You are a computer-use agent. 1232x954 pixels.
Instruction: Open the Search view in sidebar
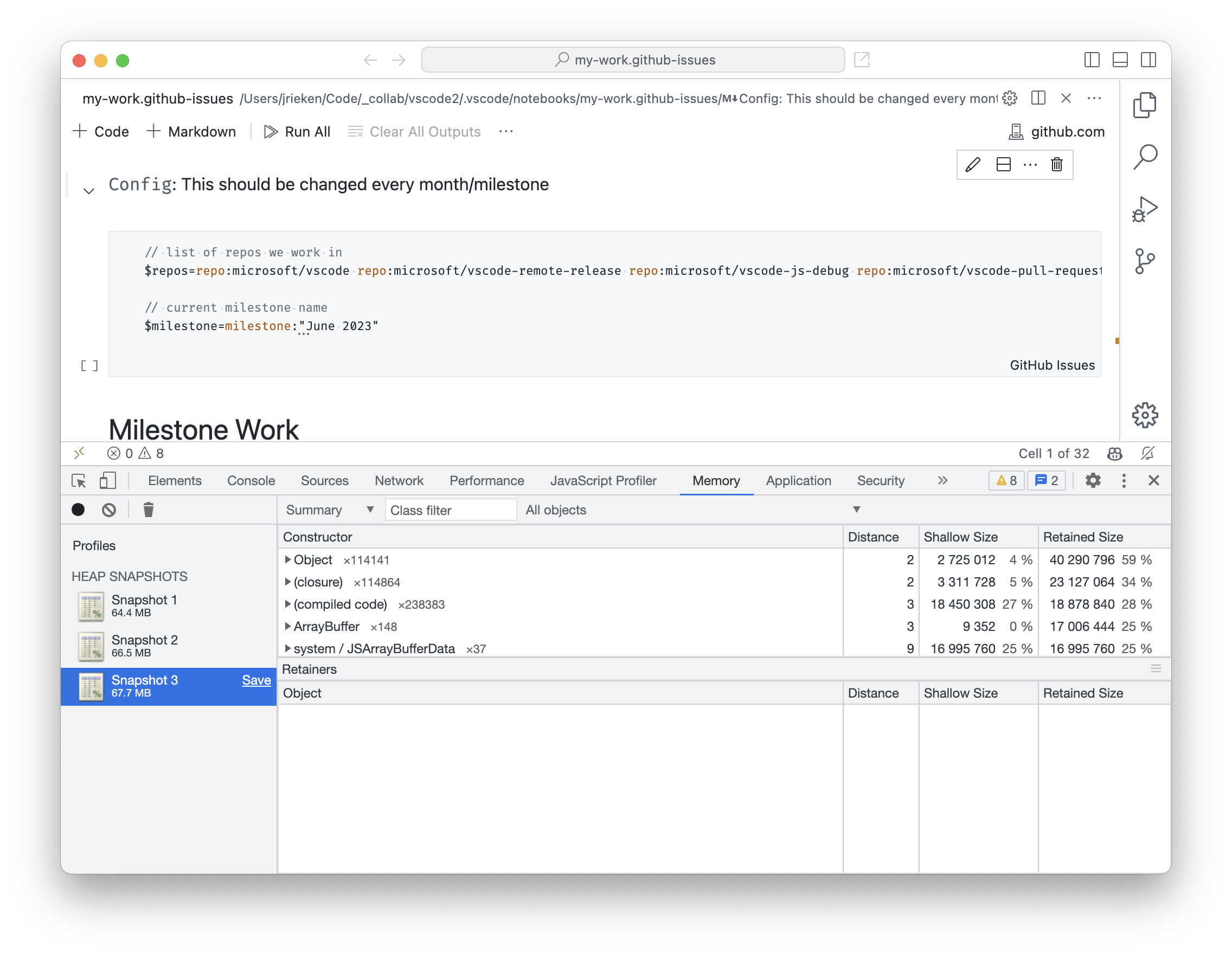pos(1145,157)
